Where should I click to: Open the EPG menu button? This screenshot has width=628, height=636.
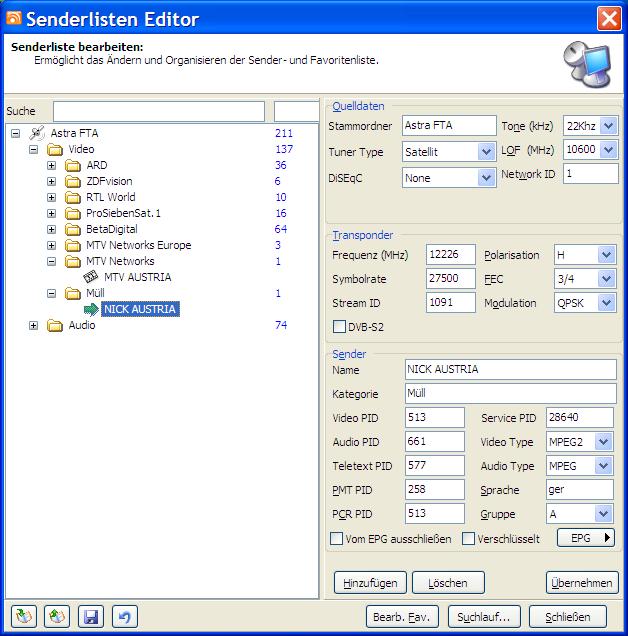point(585,538)
